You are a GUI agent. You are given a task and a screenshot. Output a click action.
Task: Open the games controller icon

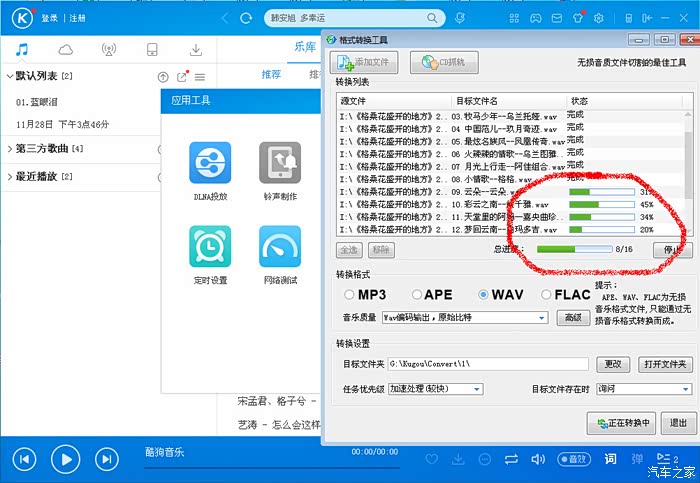click(x=536, y=18)
